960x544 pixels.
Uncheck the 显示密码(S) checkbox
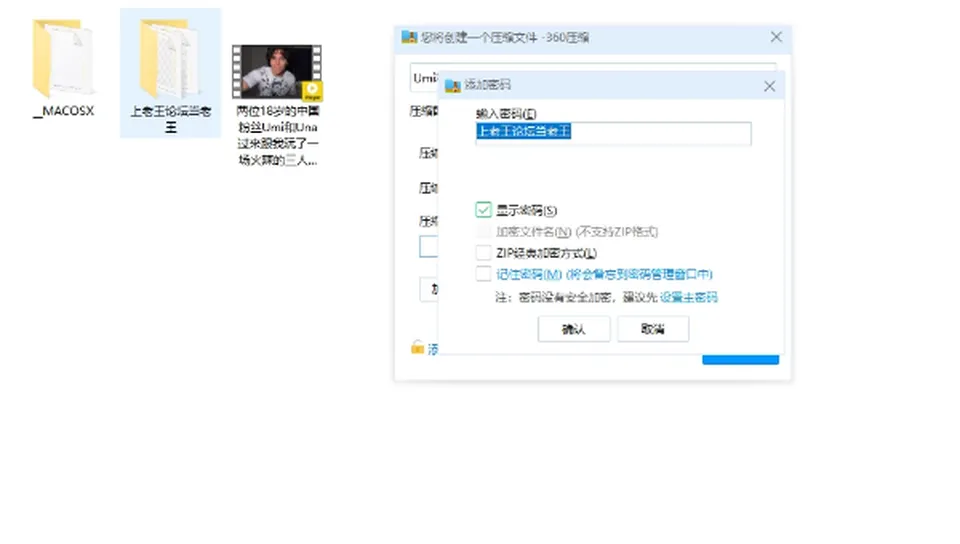483,210
